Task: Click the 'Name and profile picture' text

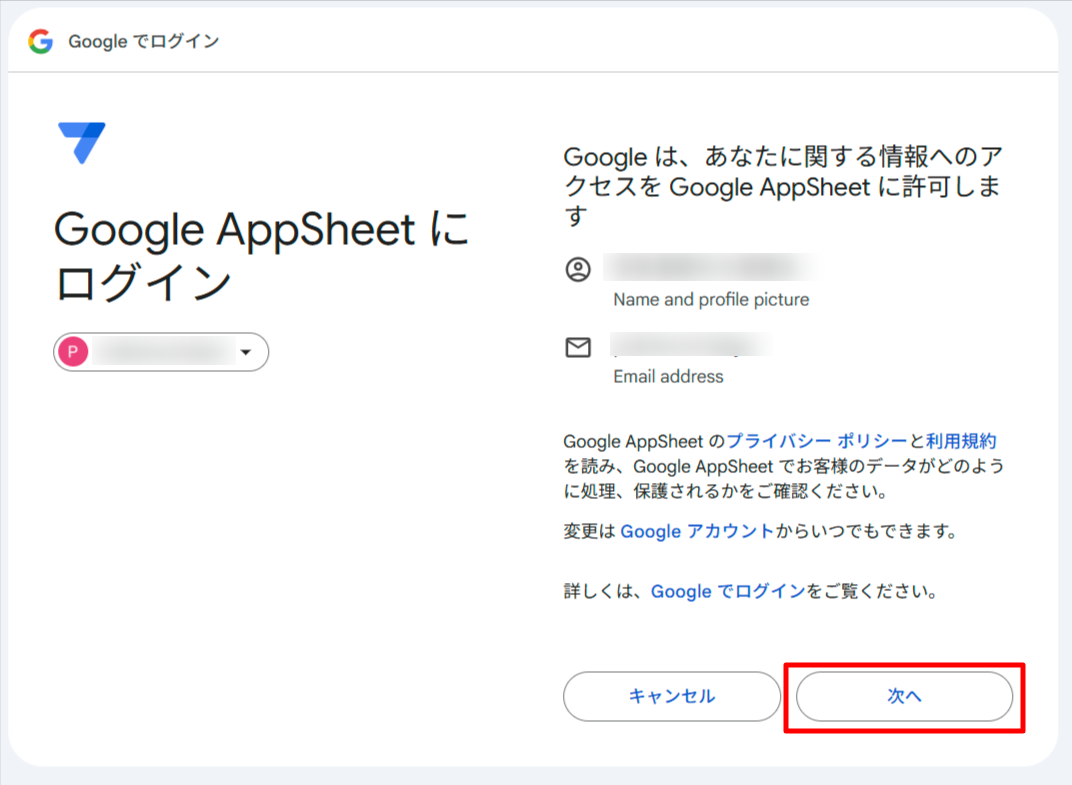Action: 711,300
